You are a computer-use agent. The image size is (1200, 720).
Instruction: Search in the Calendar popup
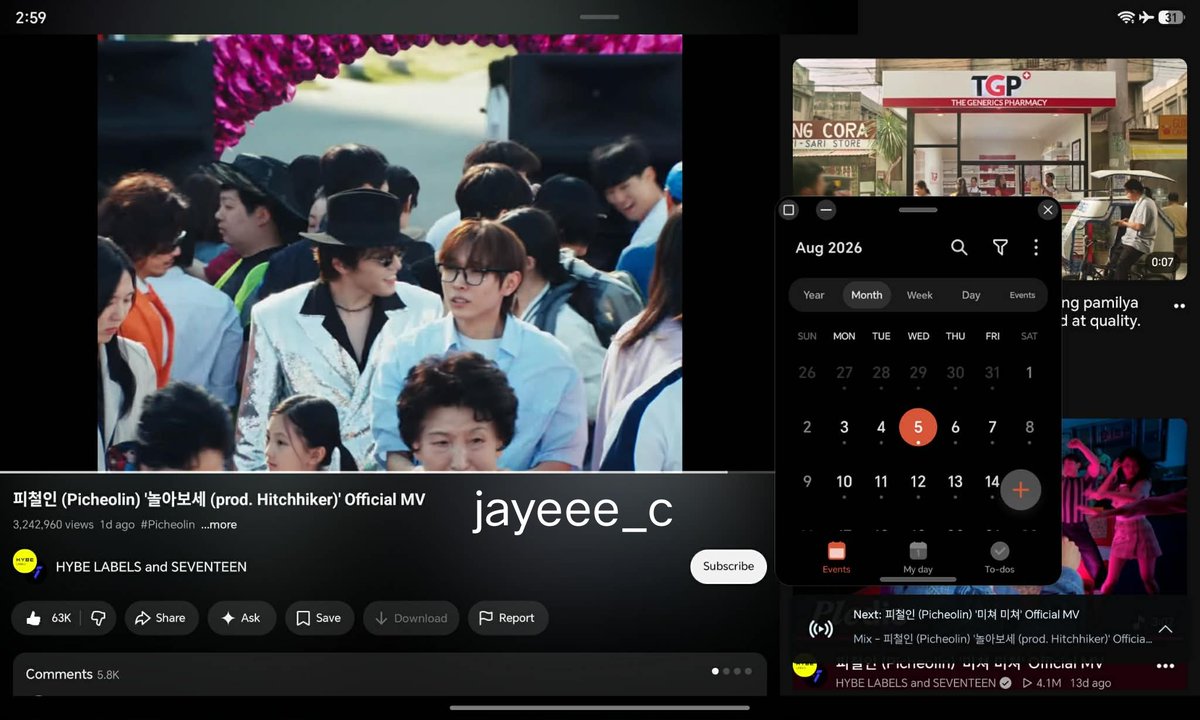click(x=959, y=247)
